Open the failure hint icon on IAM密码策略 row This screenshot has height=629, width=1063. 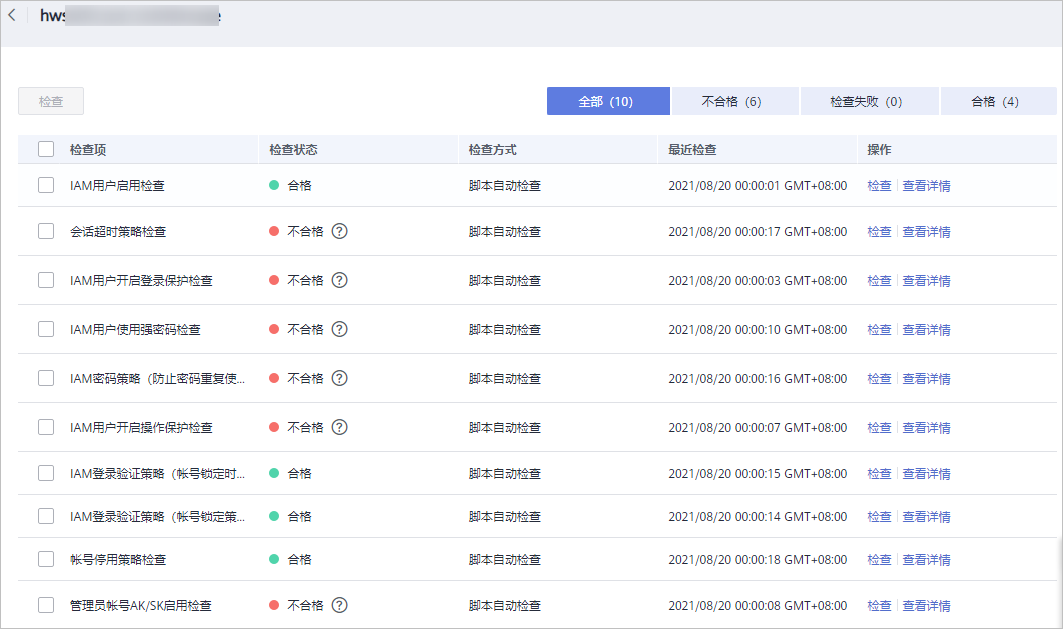click(339, 378)
